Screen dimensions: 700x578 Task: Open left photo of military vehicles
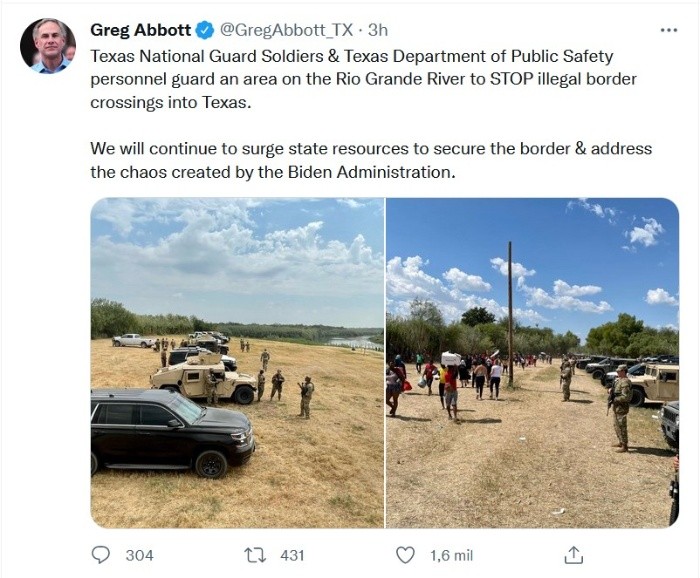237,363
